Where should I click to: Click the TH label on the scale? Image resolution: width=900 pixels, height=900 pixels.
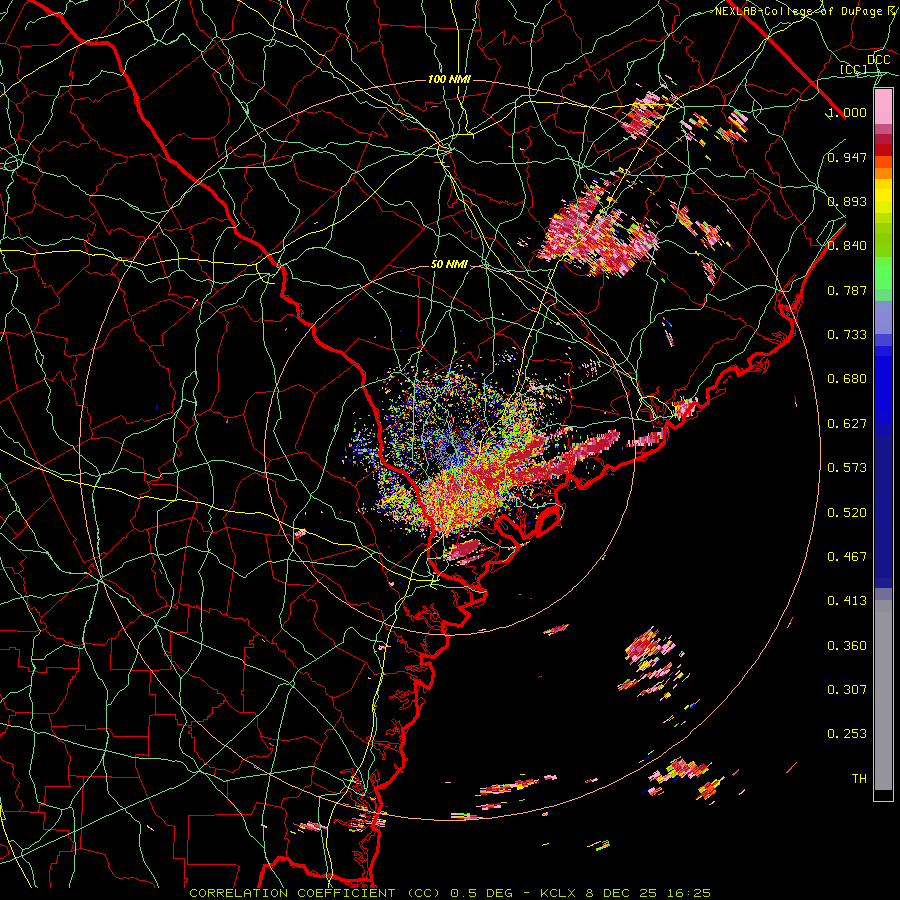[x=859, y=779]
